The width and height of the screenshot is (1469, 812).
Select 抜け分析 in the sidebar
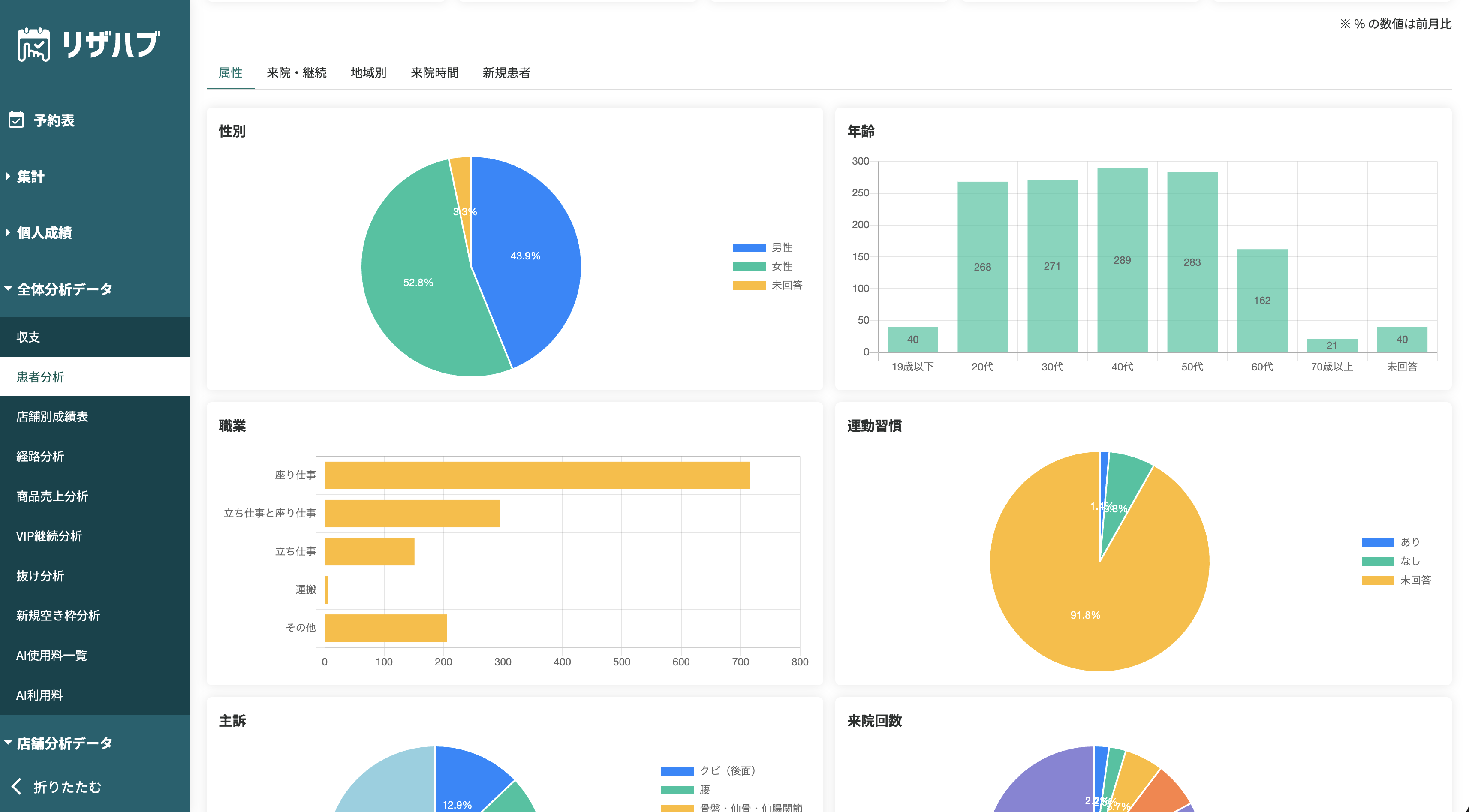click(x=95, y=576)
